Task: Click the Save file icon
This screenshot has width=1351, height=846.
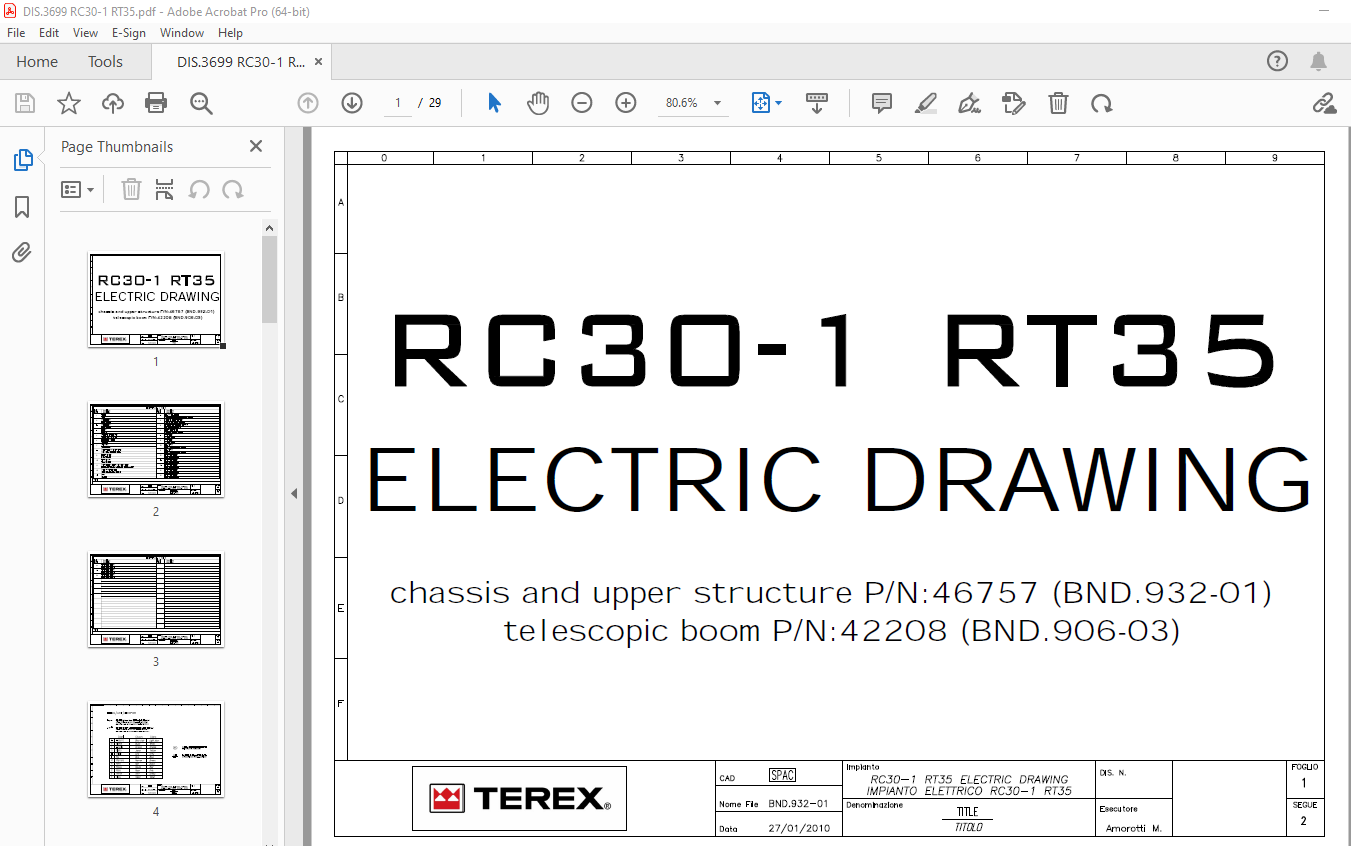Action: (x=25, y=103)
